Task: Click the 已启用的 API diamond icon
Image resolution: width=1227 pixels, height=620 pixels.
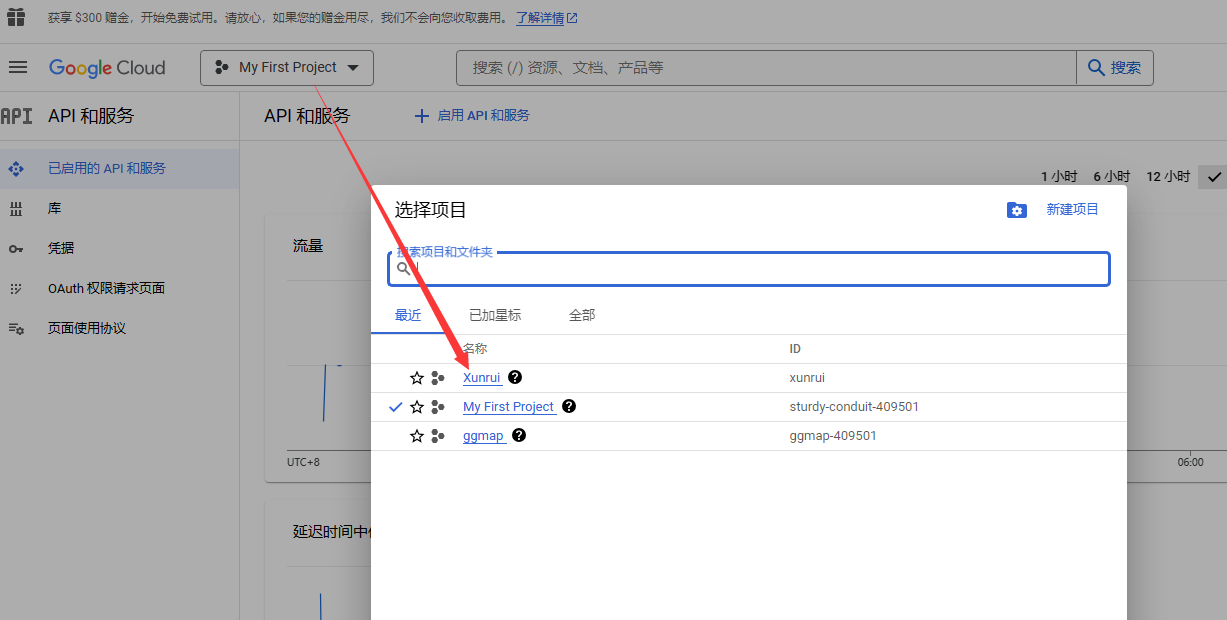Action: click(x=16, y=169)
